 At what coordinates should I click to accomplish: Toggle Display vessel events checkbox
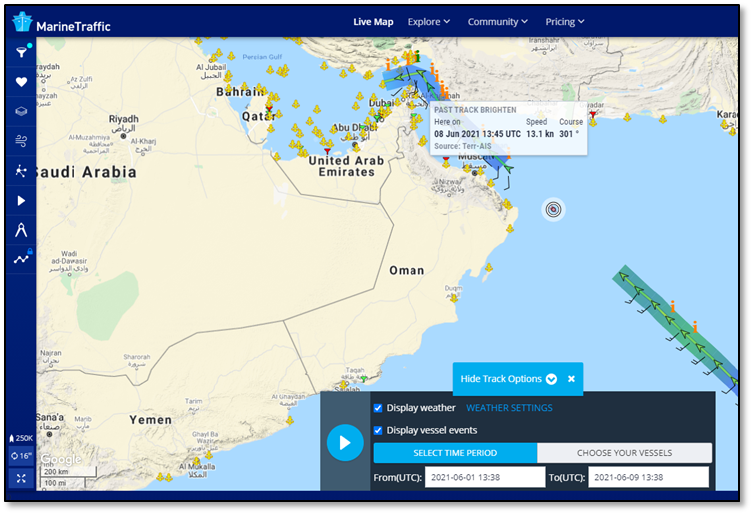(x=378, y=430)
